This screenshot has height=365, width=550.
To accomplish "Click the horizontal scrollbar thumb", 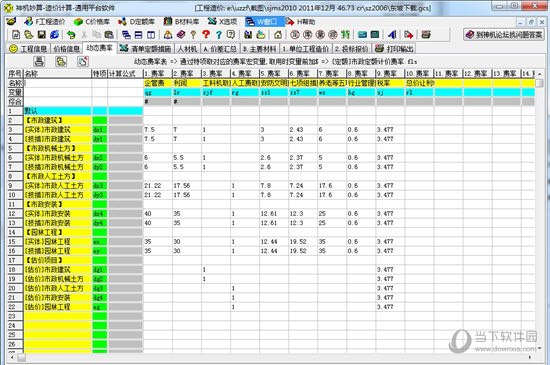I will coord(21,357).
